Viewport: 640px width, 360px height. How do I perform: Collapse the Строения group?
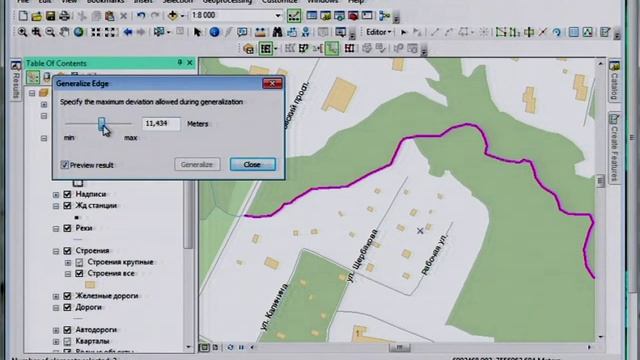(56, 251)
